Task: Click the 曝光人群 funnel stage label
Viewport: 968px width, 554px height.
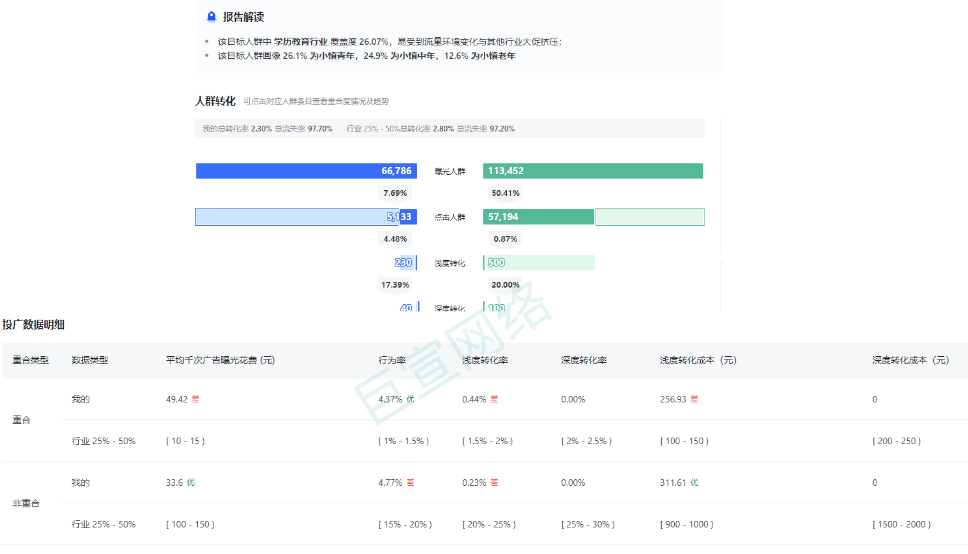Action: (x=449, y=171)
